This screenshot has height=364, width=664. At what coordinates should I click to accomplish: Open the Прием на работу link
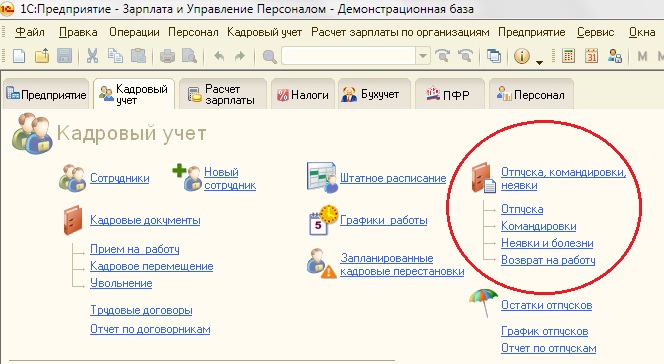[135, 249]
